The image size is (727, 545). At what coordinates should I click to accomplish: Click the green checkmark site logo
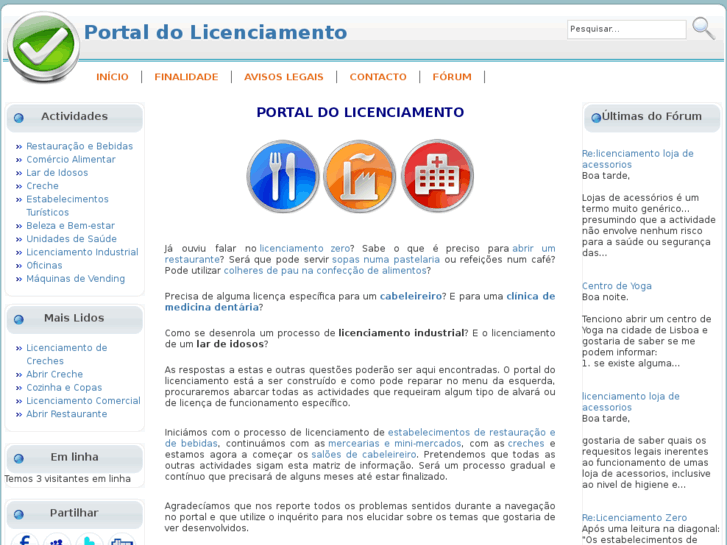[x=44, y=47]
